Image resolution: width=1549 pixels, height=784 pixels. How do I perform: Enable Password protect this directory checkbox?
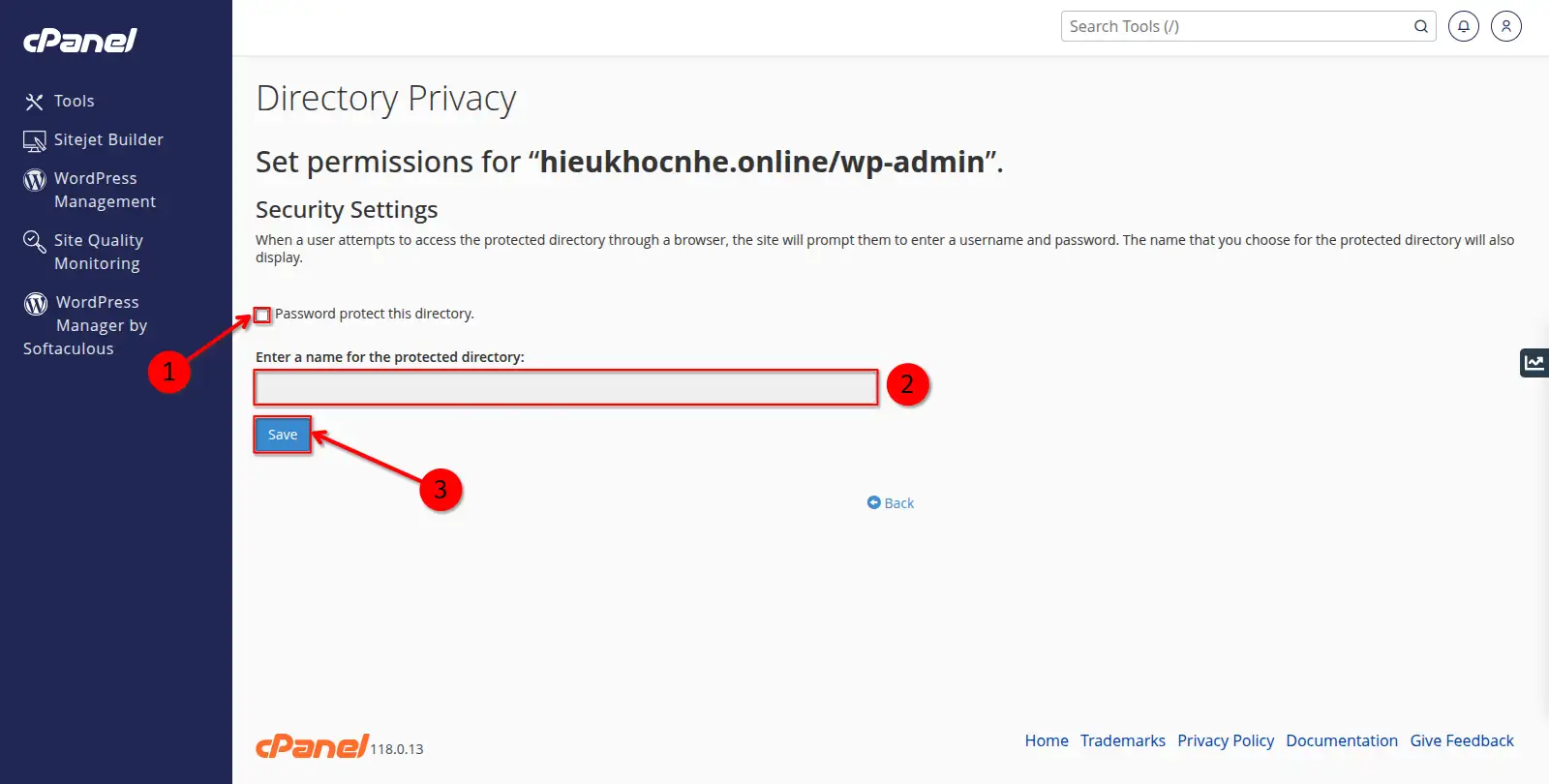(x=262, y=315)
